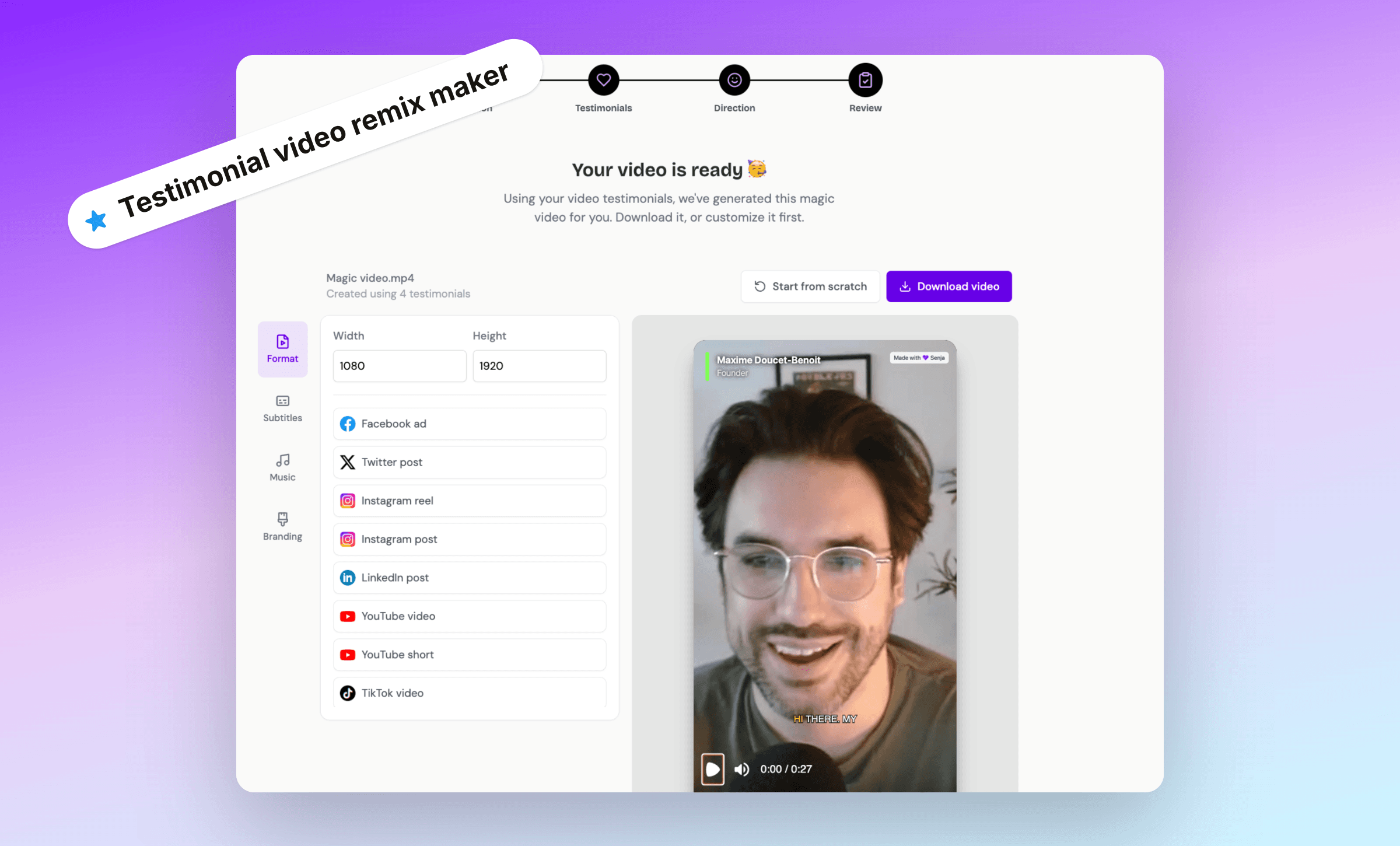
Task: Open the Format panel in the sidebar
Action: tap(282, 349)
